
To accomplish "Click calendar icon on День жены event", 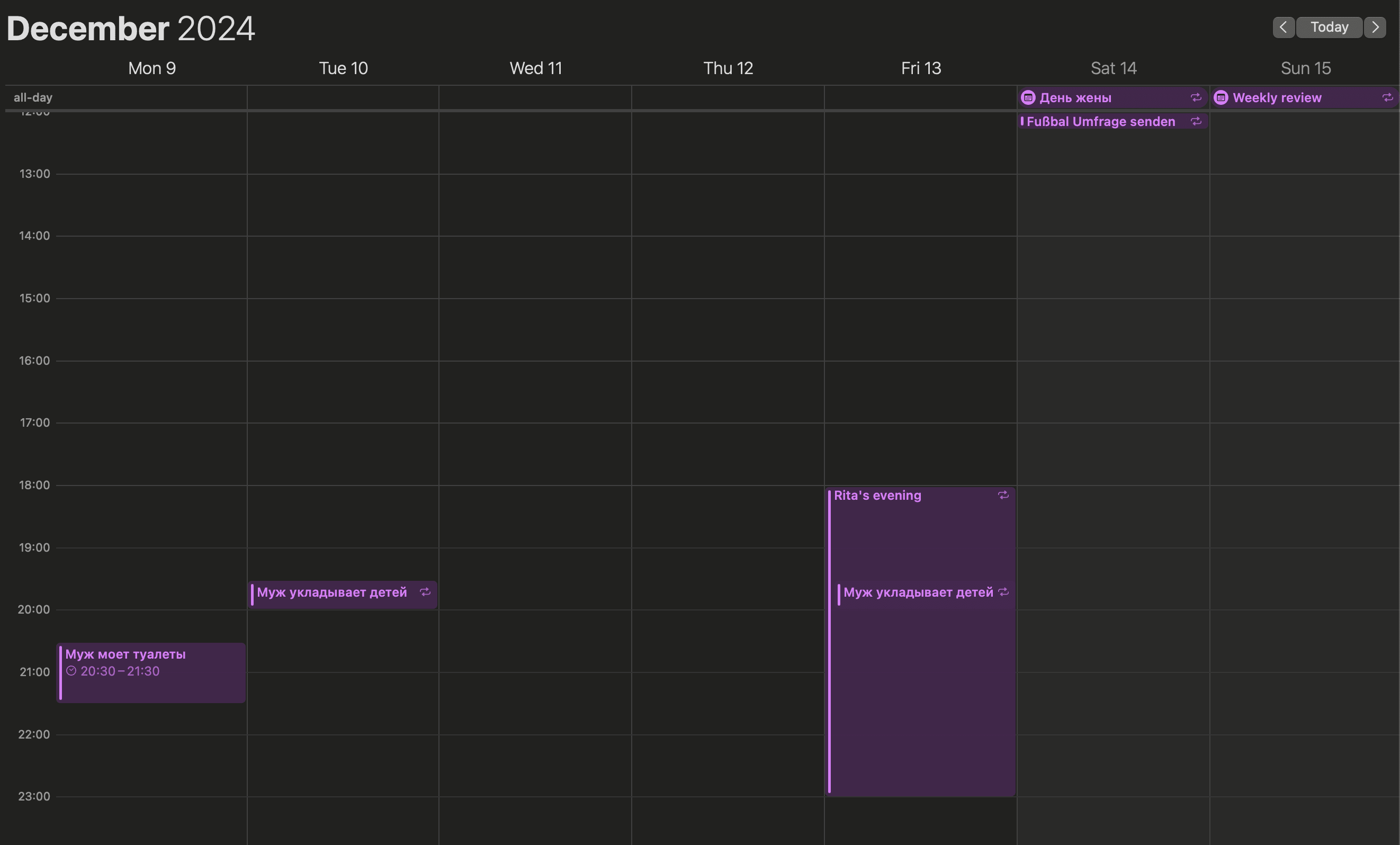I will pos(1028,98).
